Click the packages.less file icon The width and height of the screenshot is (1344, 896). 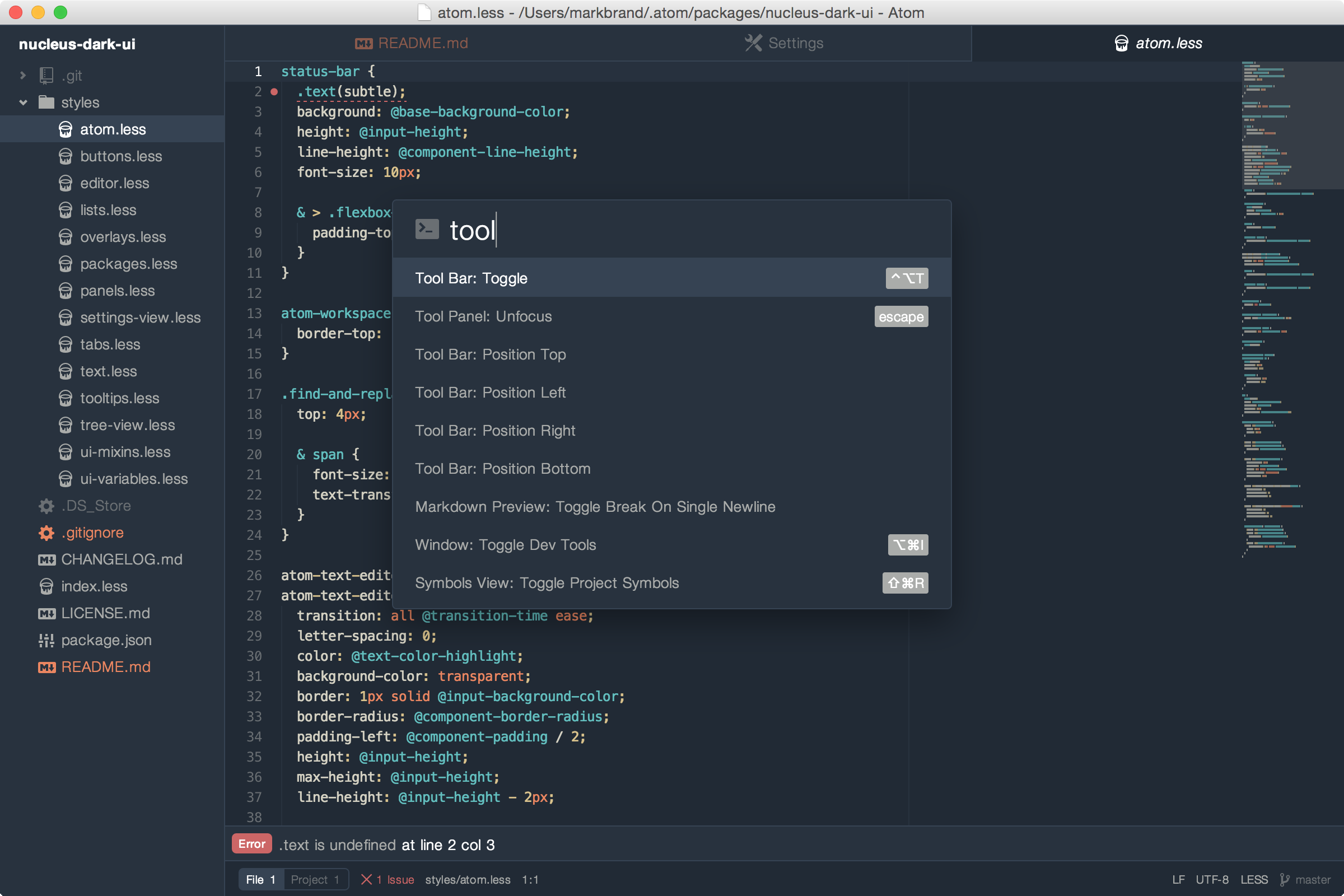pyautogui.click(x=66, y=264)
